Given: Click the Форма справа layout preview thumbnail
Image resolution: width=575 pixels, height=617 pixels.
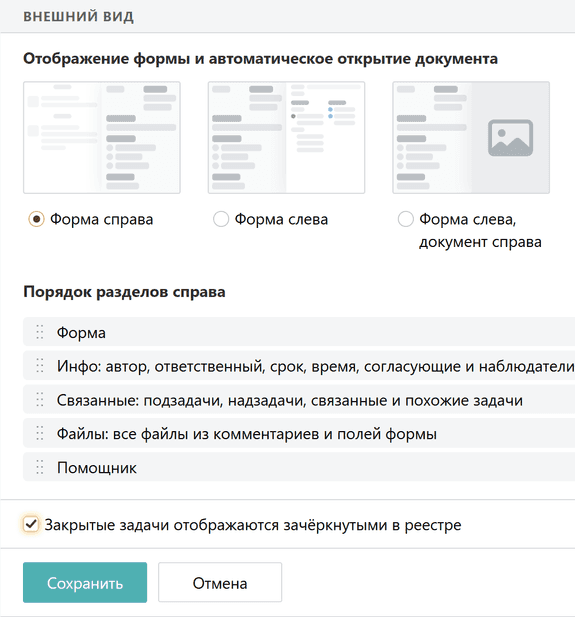Looking at the screenshot, I should tap(102, 138).
